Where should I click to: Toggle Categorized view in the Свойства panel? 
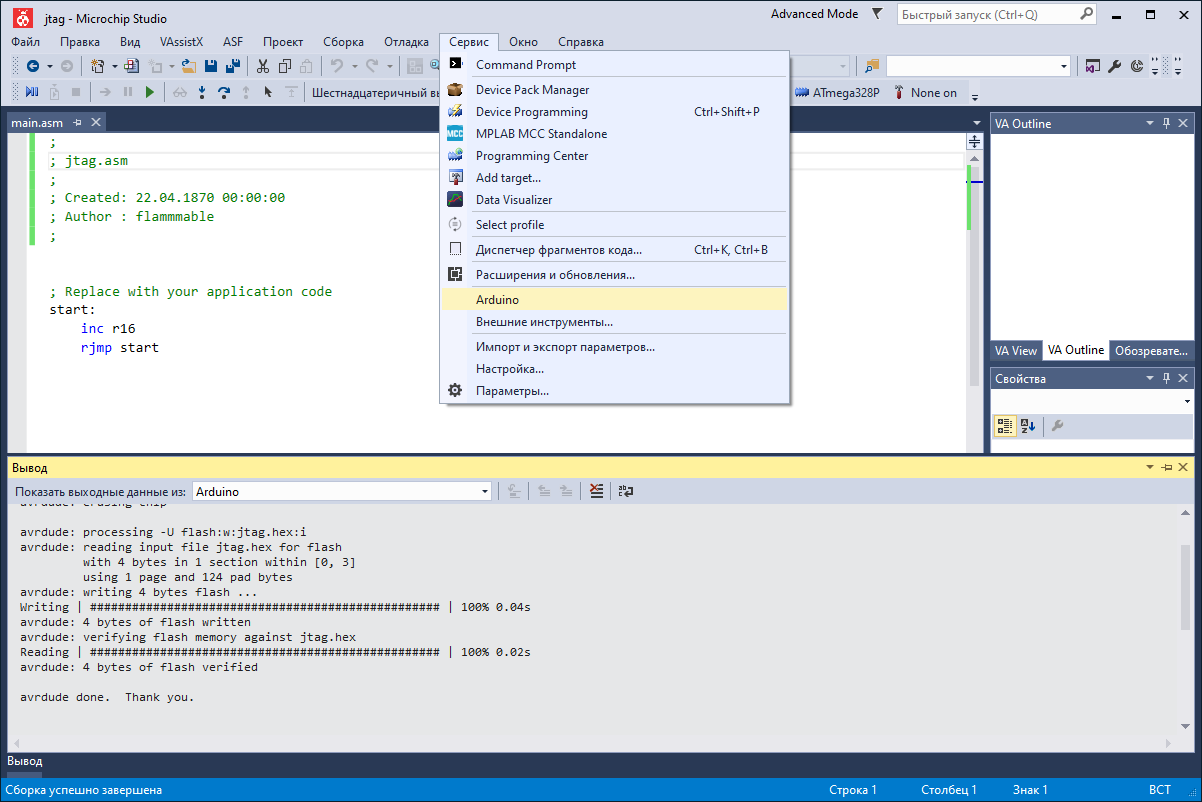[1005, 426]
